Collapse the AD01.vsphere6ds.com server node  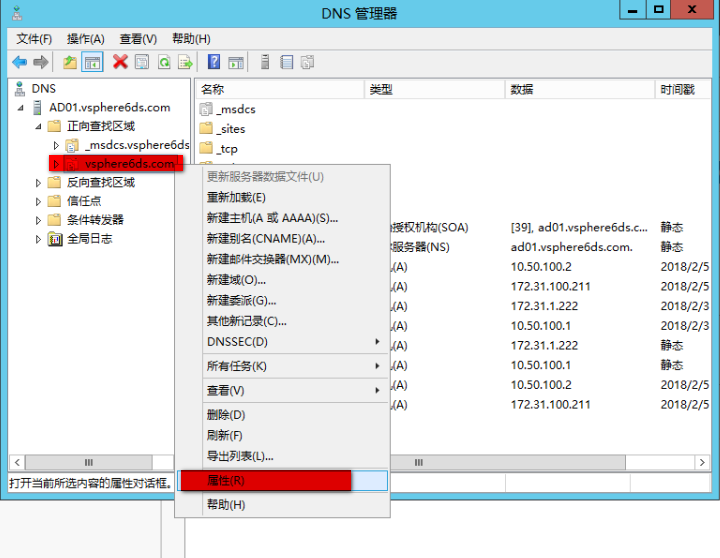click(21, 108)
